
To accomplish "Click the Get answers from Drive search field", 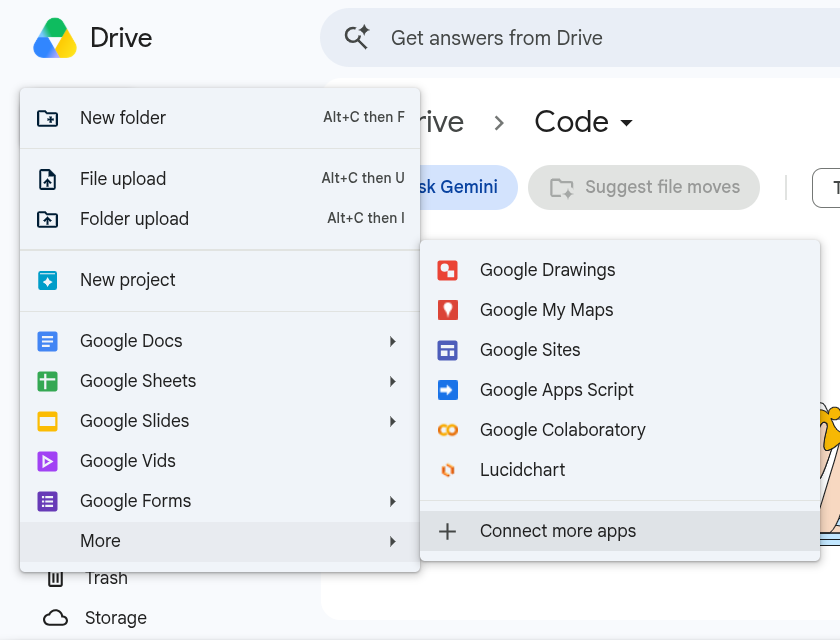I will (580, 37).
